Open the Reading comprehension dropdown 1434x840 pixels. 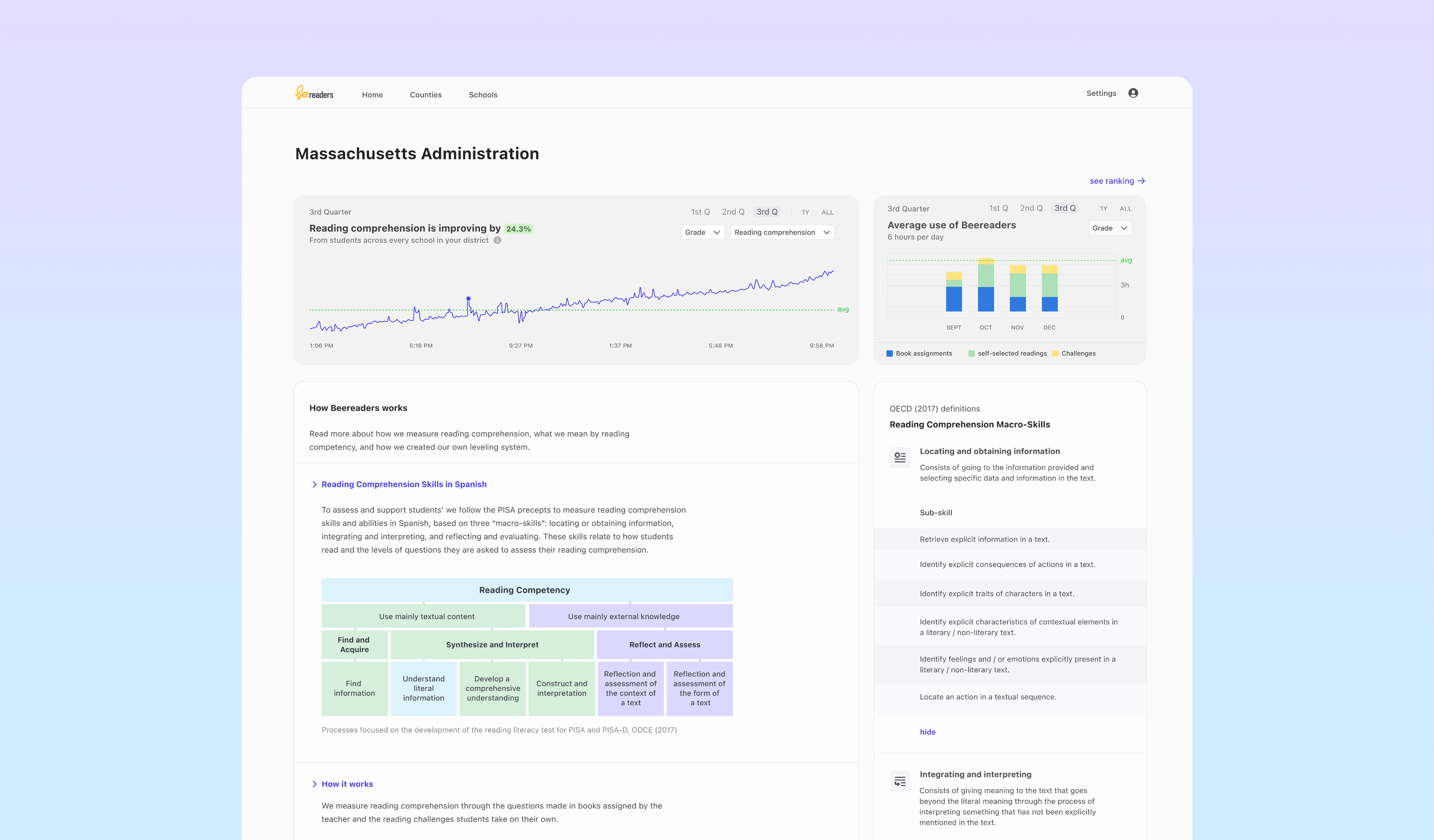tap(782, 232)
